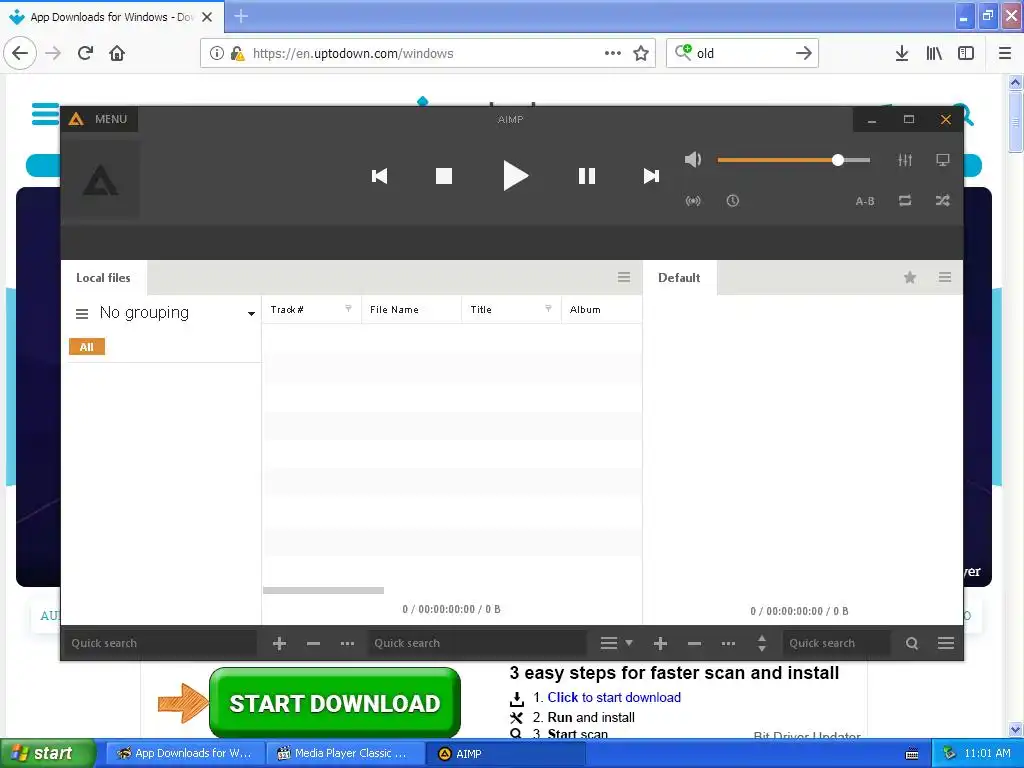Open the playlist sort arrows icon
The width and height of the screenshot is (1024, 768).
coord(761,643)
